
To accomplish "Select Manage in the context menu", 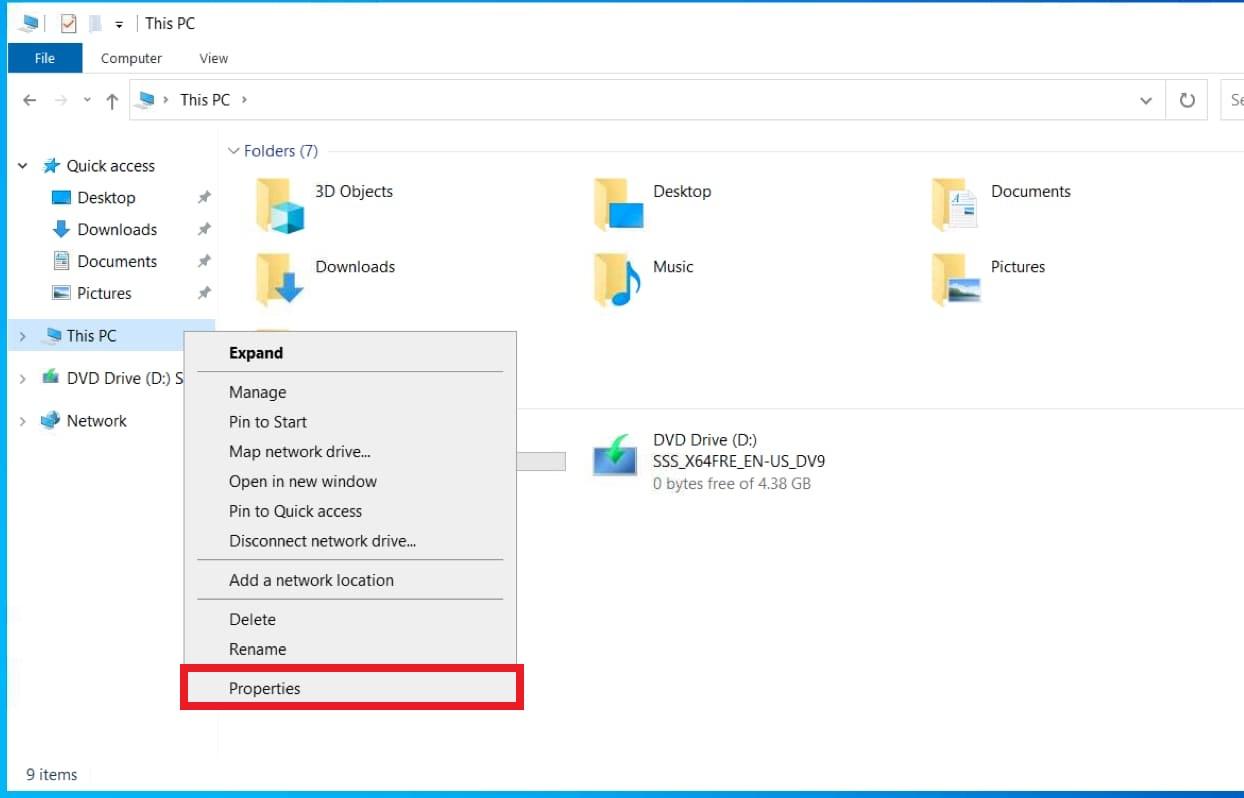I will pos(257,392).
